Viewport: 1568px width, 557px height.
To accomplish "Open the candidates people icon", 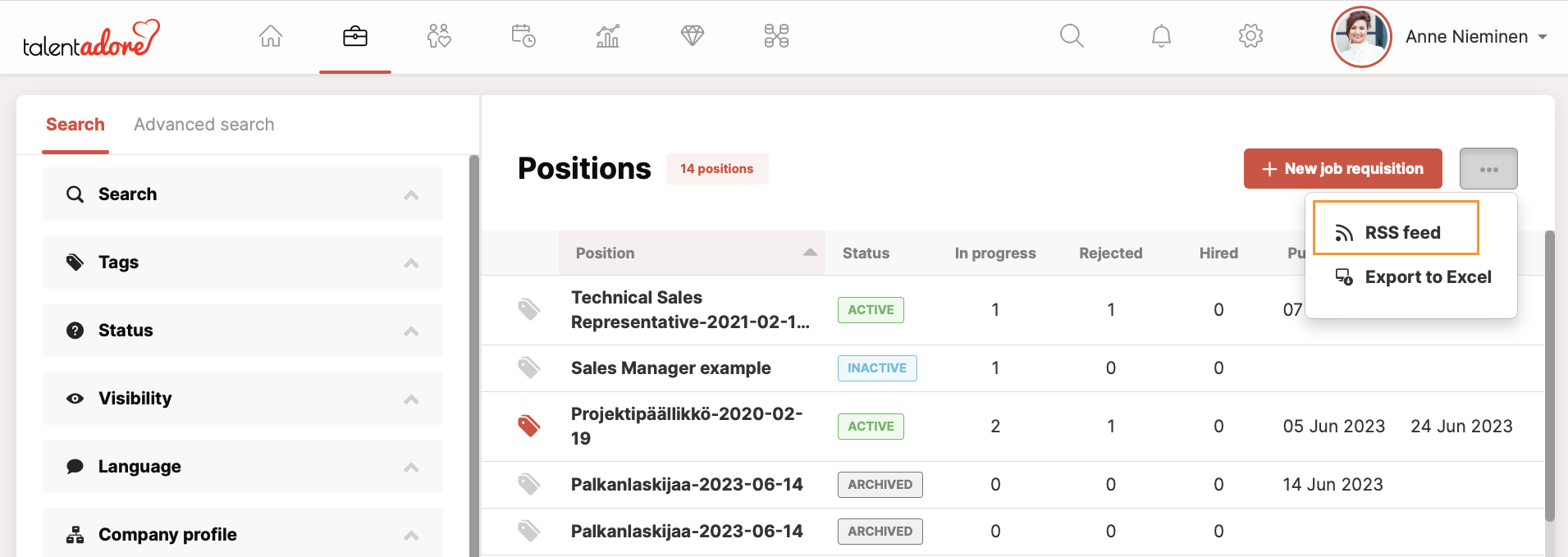I will point(439,36).
